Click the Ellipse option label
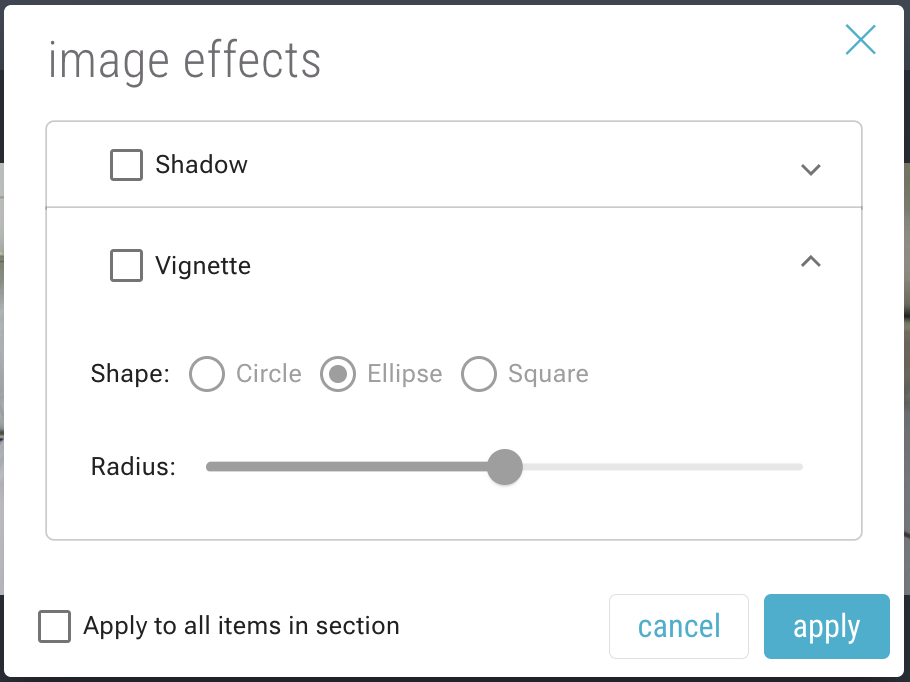This screenshot has height=682, width=910. coord(404,375)
